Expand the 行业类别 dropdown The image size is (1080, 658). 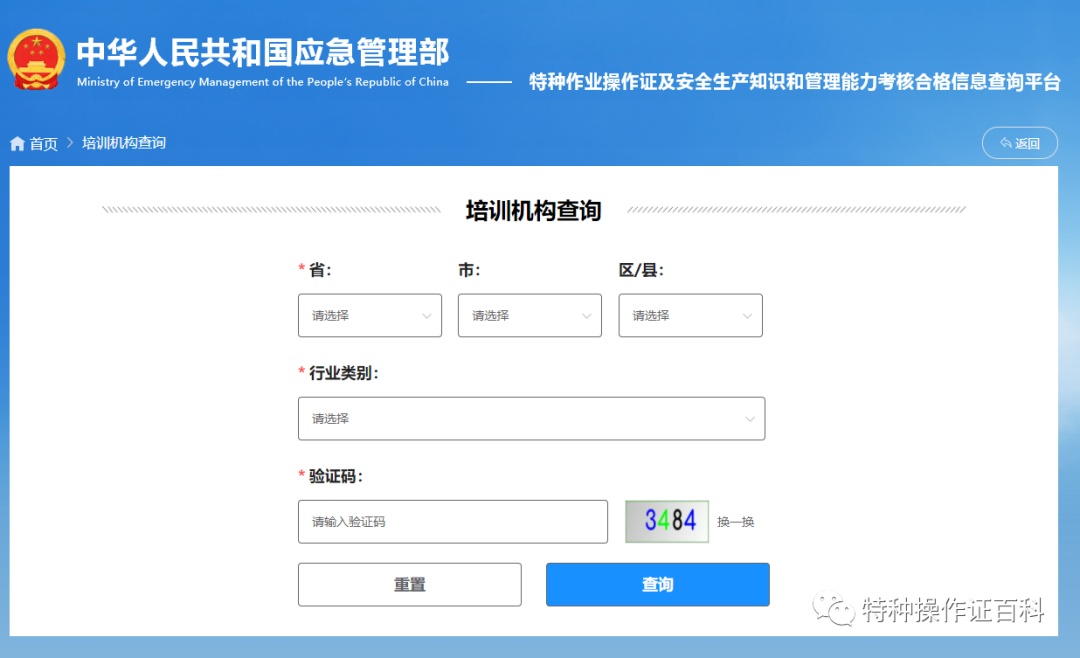[x=532, y=418]
